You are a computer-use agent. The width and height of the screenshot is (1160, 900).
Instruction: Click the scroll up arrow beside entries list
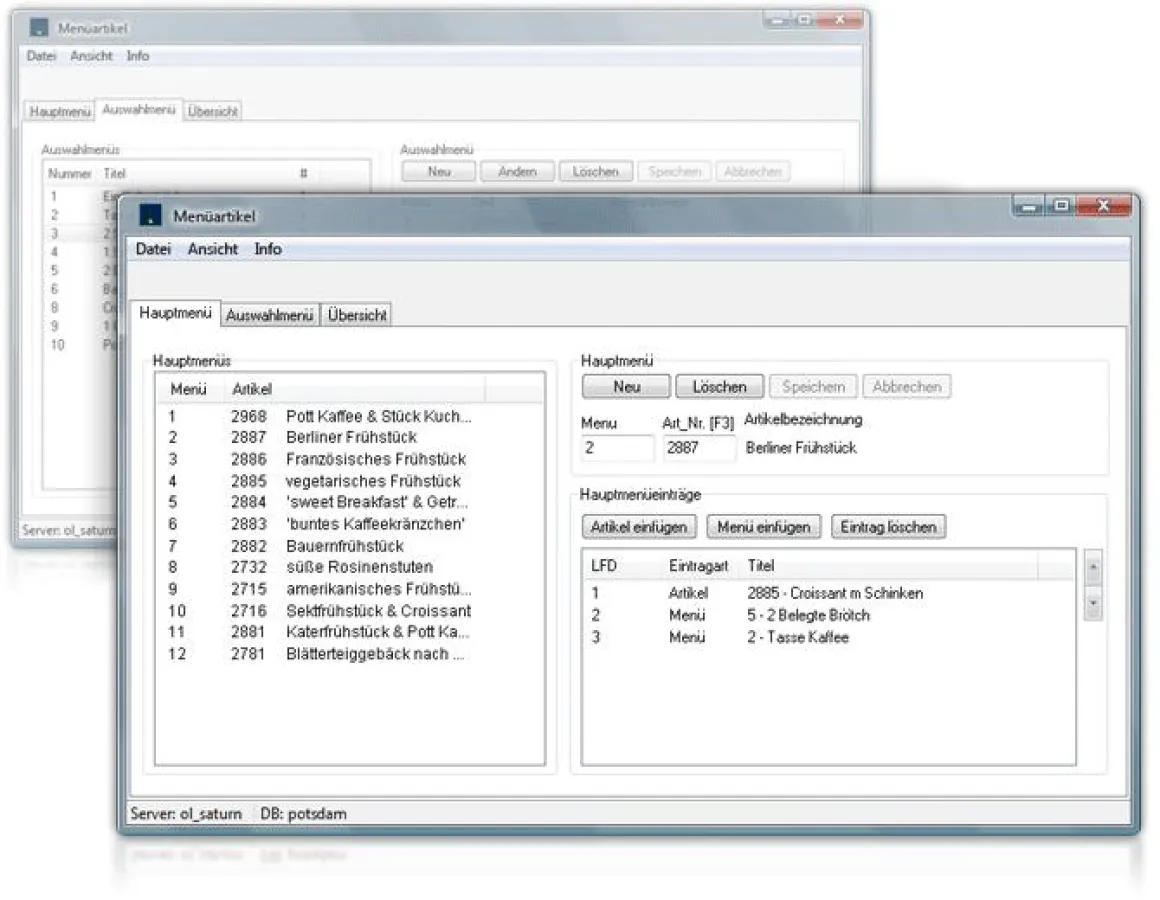[x=1093, y=567]
